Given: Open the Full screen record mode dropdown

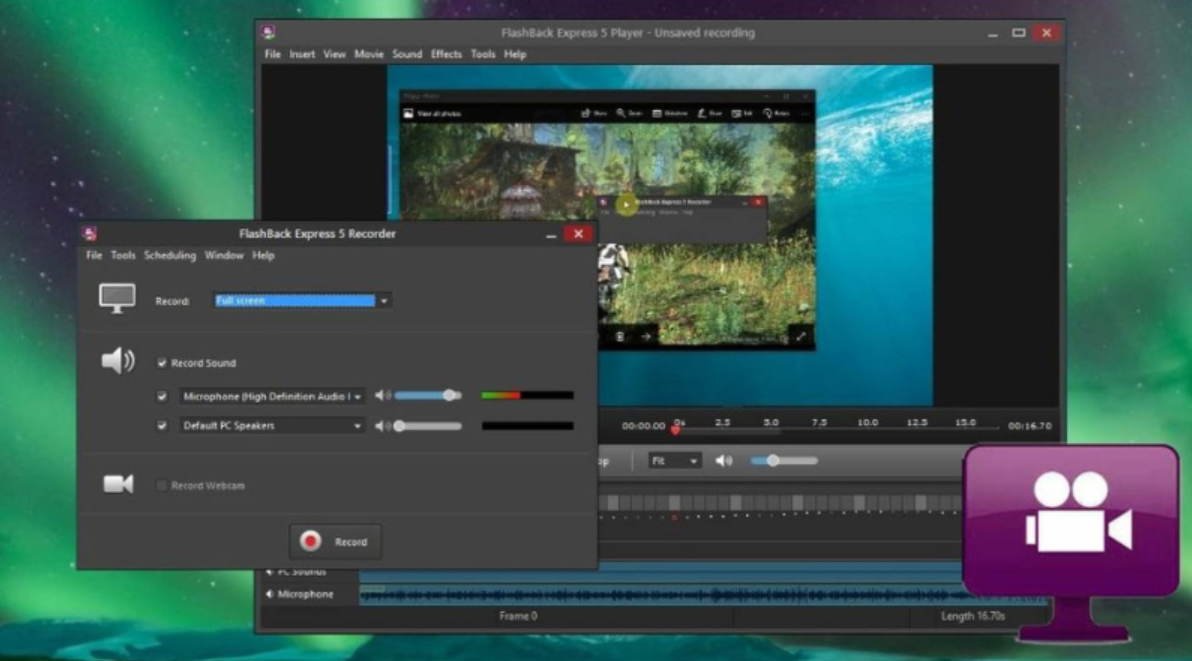Looking at the screenshot, I should click(x=303, y=301).
